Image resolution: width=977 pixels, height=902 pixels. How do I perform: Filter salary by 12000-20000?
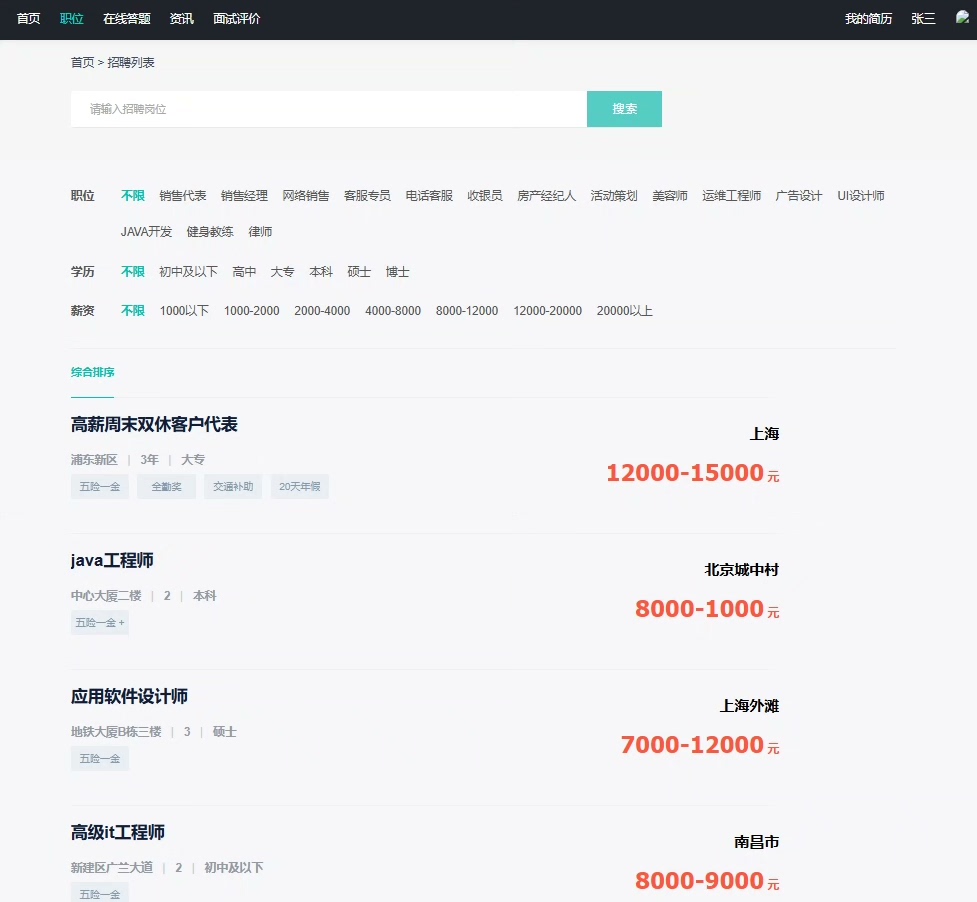(548, 310)
